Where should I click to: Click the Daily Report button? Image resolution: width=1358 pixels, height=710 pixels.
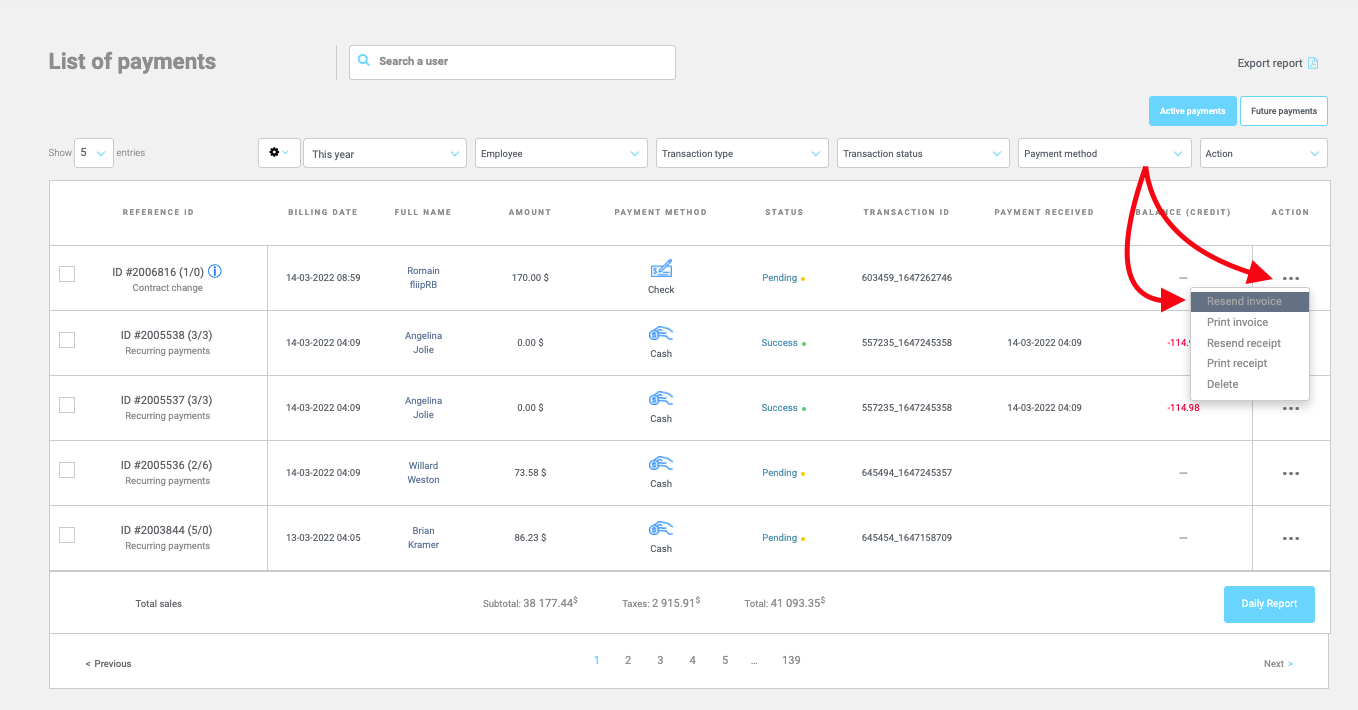point(1269,604)
